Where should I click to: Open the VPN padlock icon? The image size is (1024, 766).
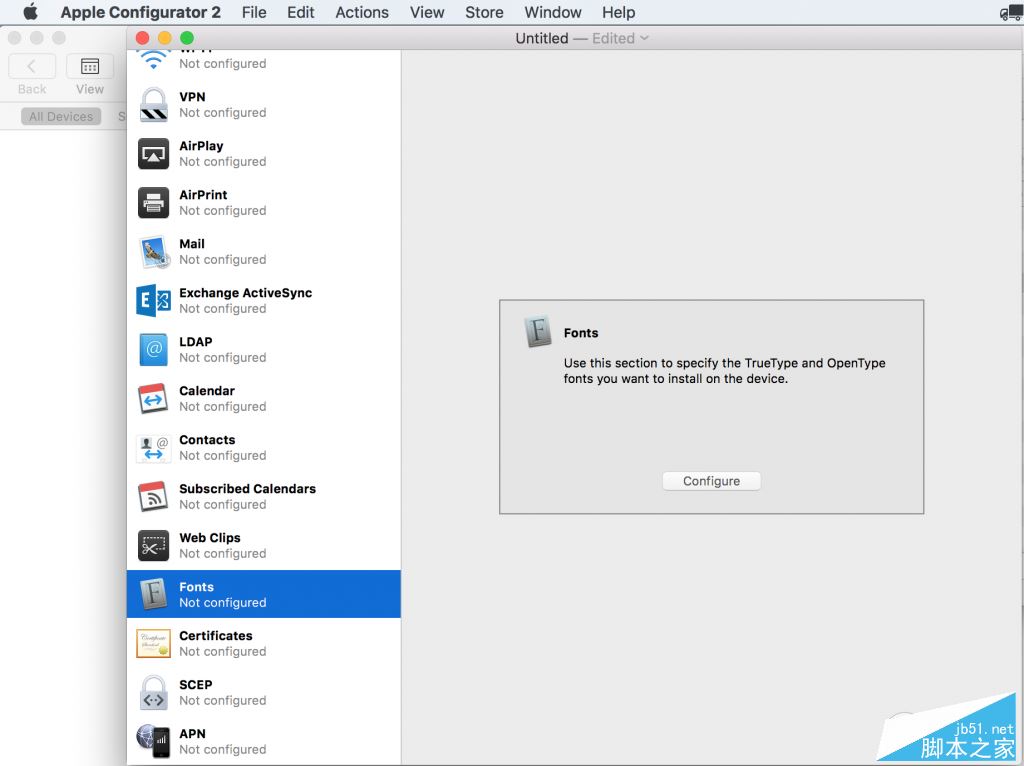[153, 104]
